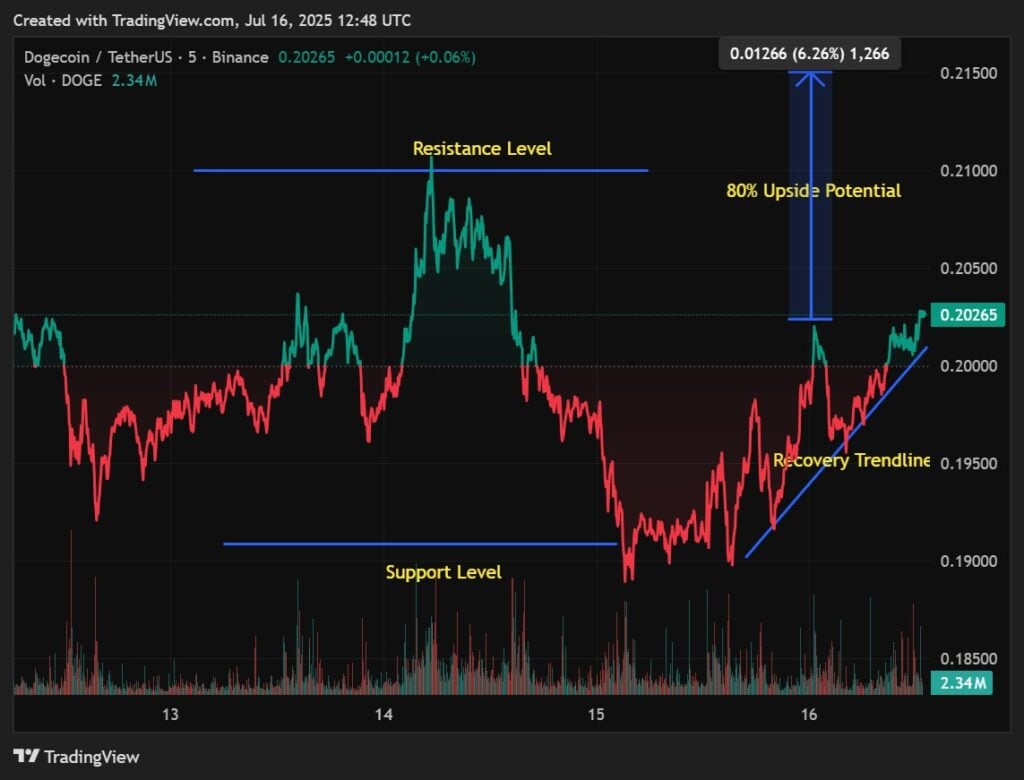Click the 0.20265 price in chart header
1024x780 pixels.
pyautogui.click(x=306, y=57)
